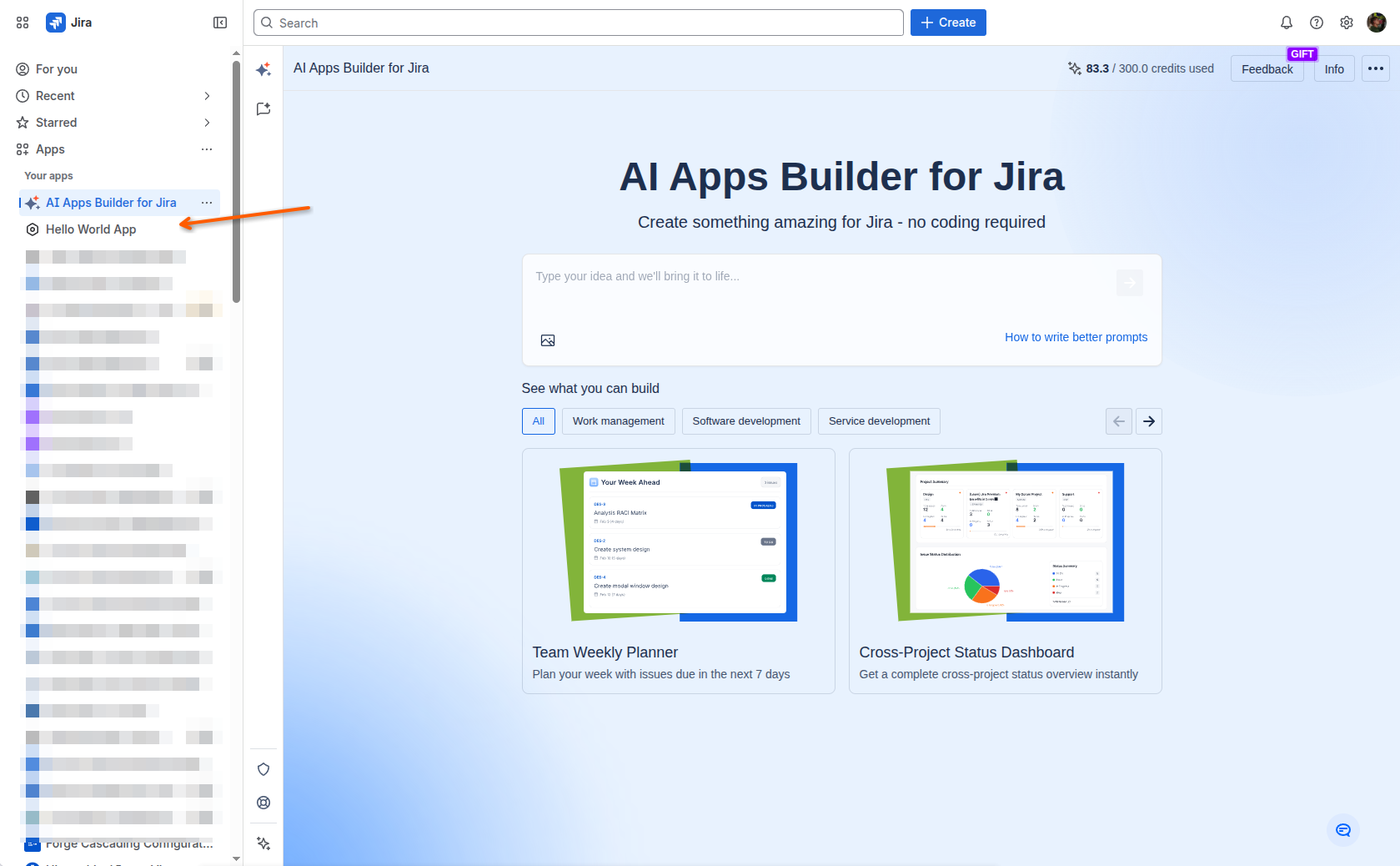The image size is (1400, 866).
Task: Click the Feedback button
Action: [1267, 69]
